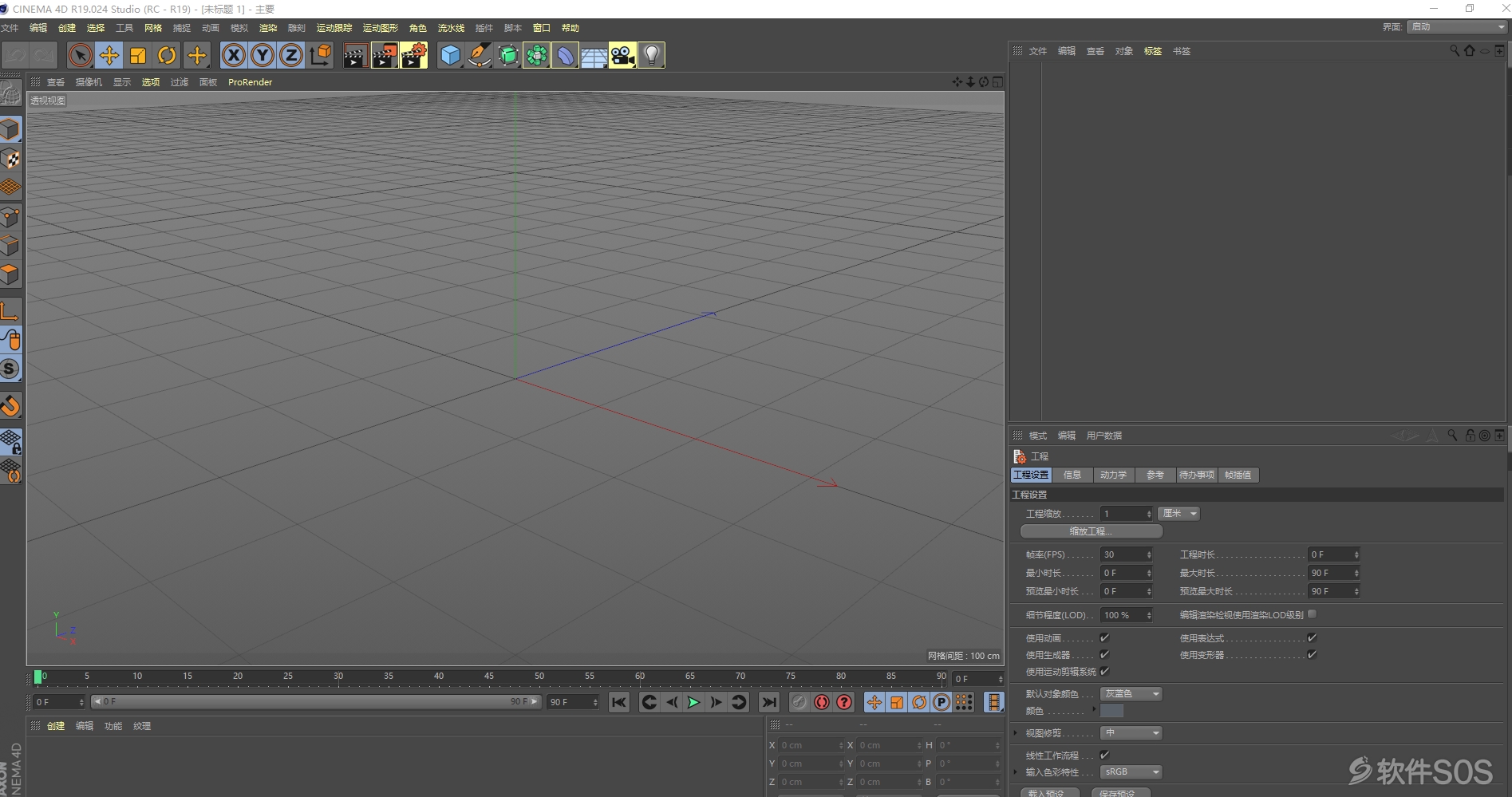Enable 编辑渲染检视使用渲染LOD级别 checkbox
This screenshot has width=1512, height=797.
point(1313,614)
